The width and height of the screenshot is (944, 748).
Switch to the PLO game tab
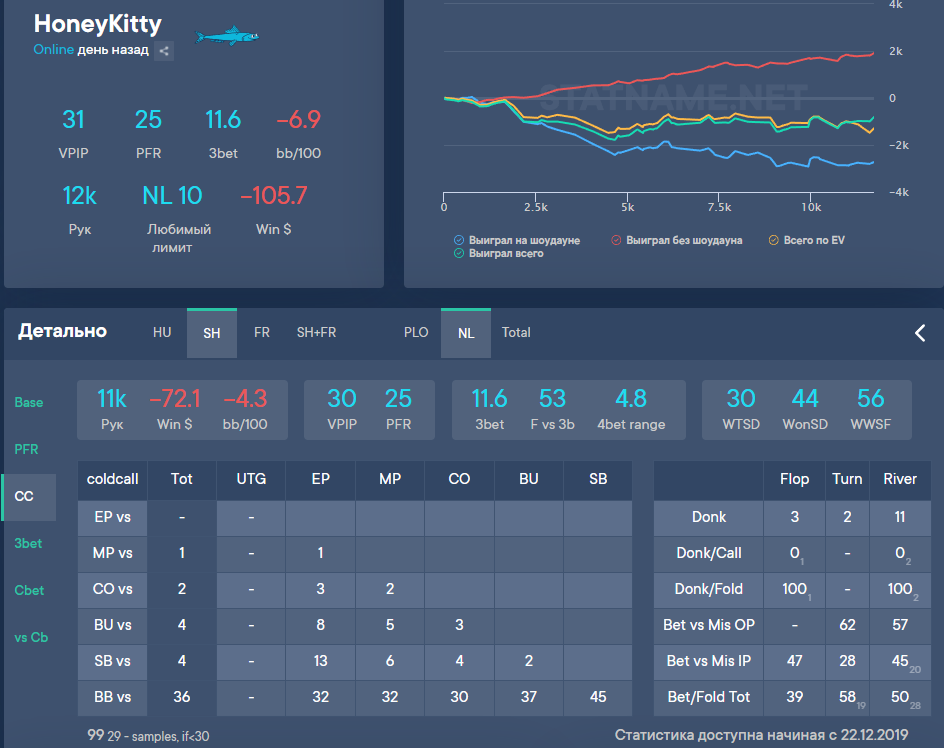pyautogui.click(x=416, y=333)
